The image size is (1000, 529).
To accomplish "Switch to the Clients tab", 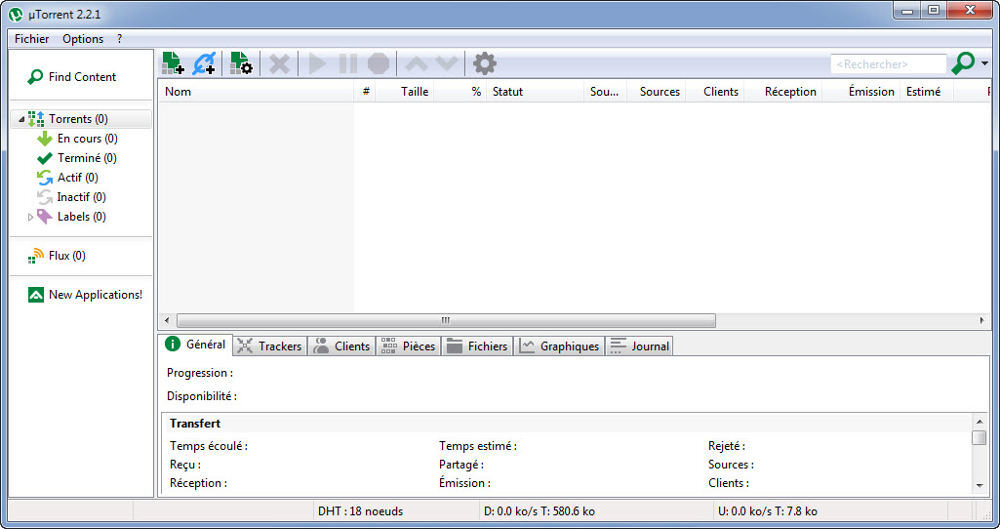I will [342, 346].
